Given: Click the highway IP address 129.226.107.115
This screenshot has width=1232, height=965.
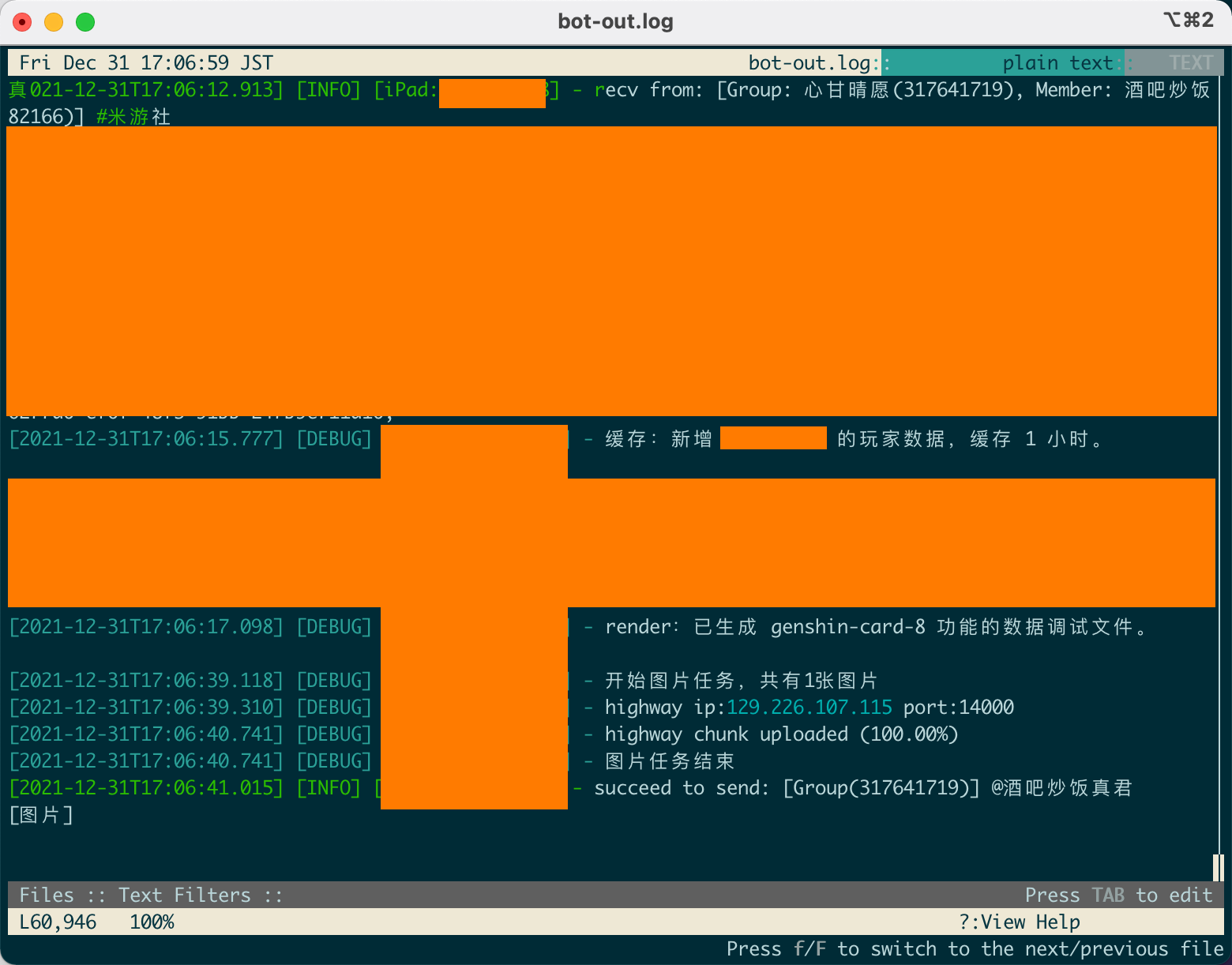Looking at the screenshot, I should [x=808, y=707].
